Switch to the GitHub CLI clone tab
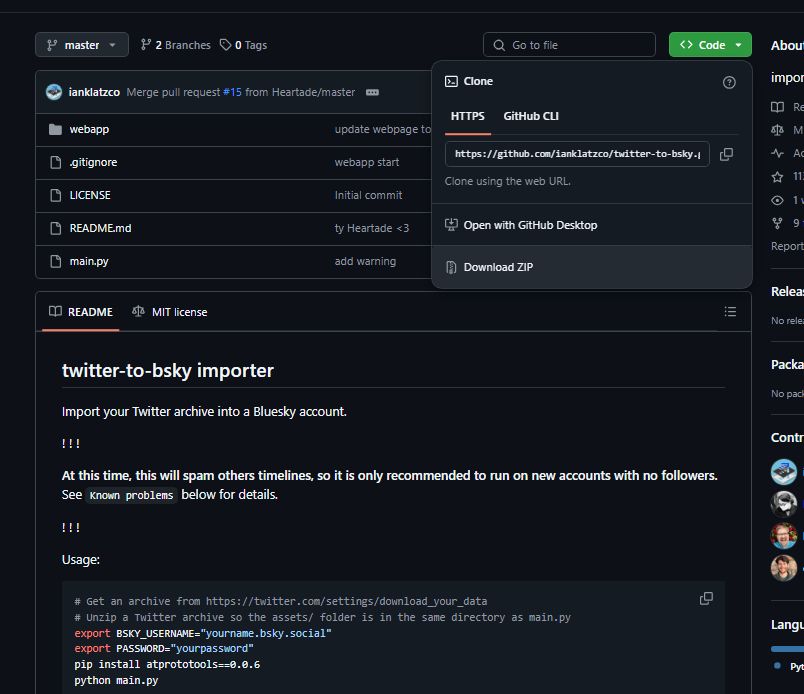This screenshot has width=804, height=694. (x=531, y=116)
